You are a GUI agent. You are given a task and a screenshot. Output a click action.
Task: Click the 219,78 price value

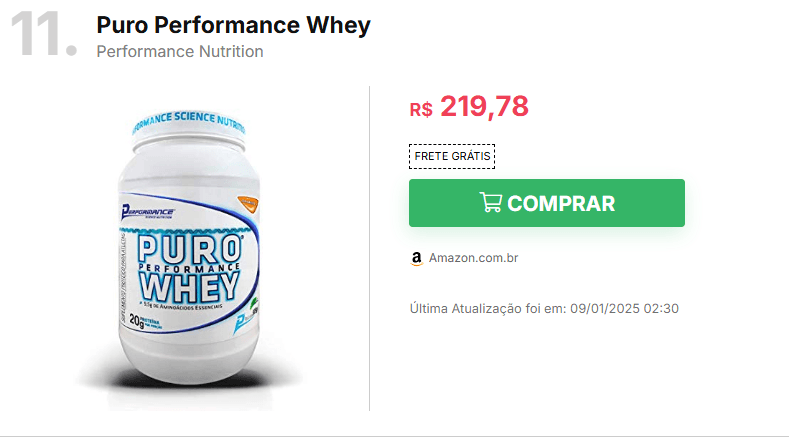[x=484, y=106]
